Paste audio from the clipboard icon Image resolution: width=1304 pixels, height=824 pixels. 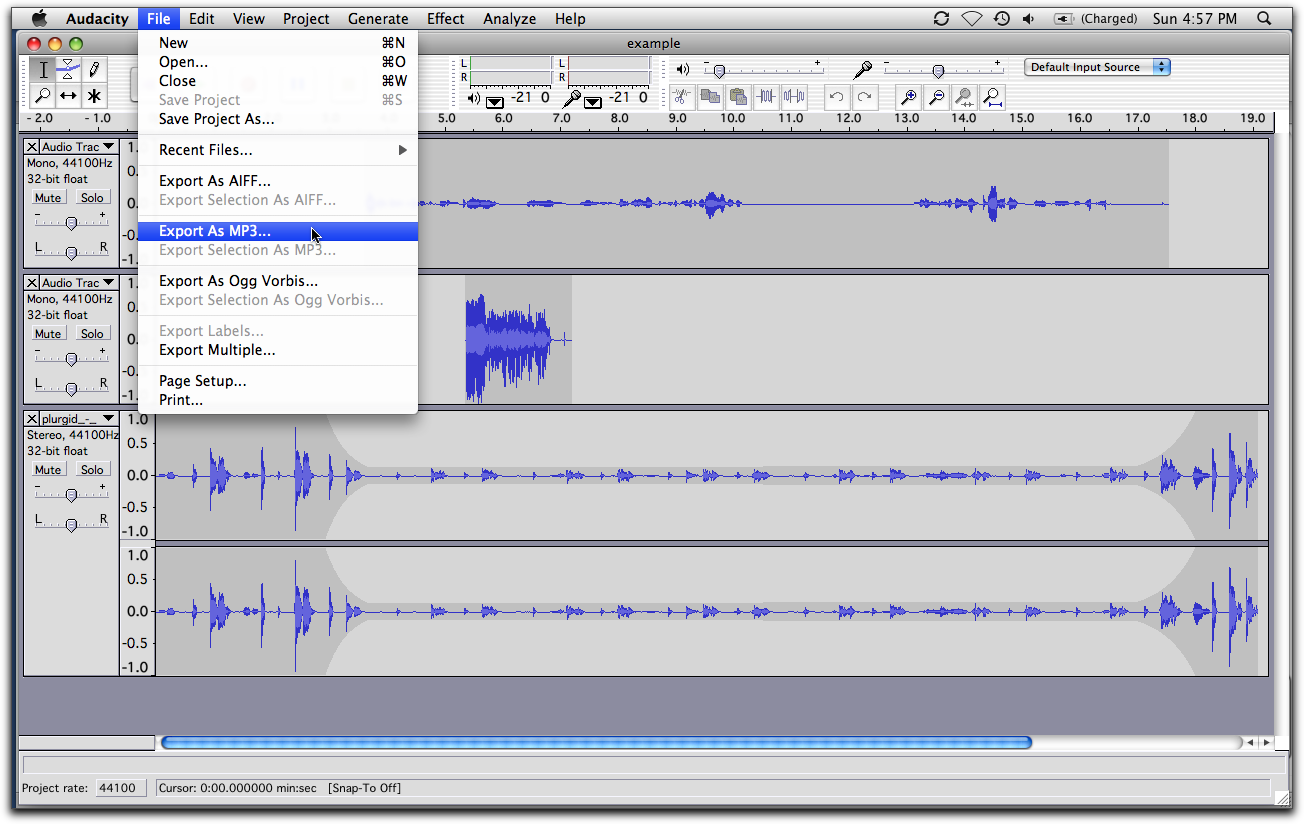(738, 96)
